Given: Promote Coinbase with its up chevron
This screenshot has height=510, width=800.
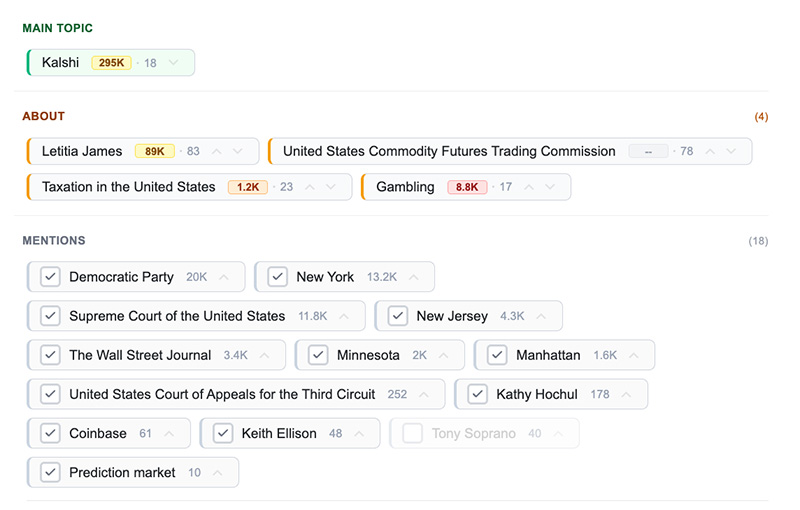Looking at the screenshot, I should coord(169,434).
